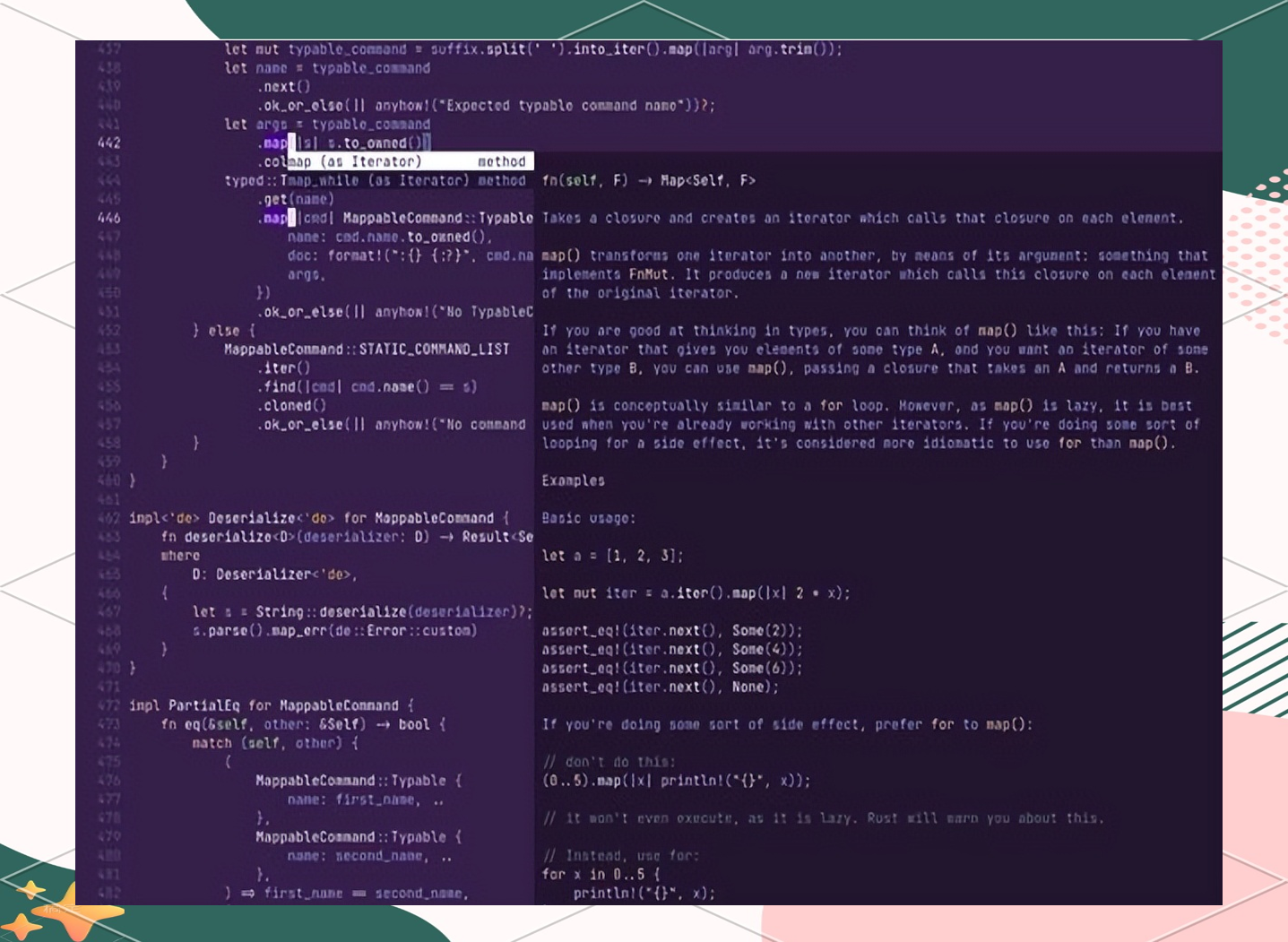Click the "impl PartialEq for MappableCommand {" line
Image resolution: width=1288 pixels, height=942 pixels.
(x=272, y=705)
